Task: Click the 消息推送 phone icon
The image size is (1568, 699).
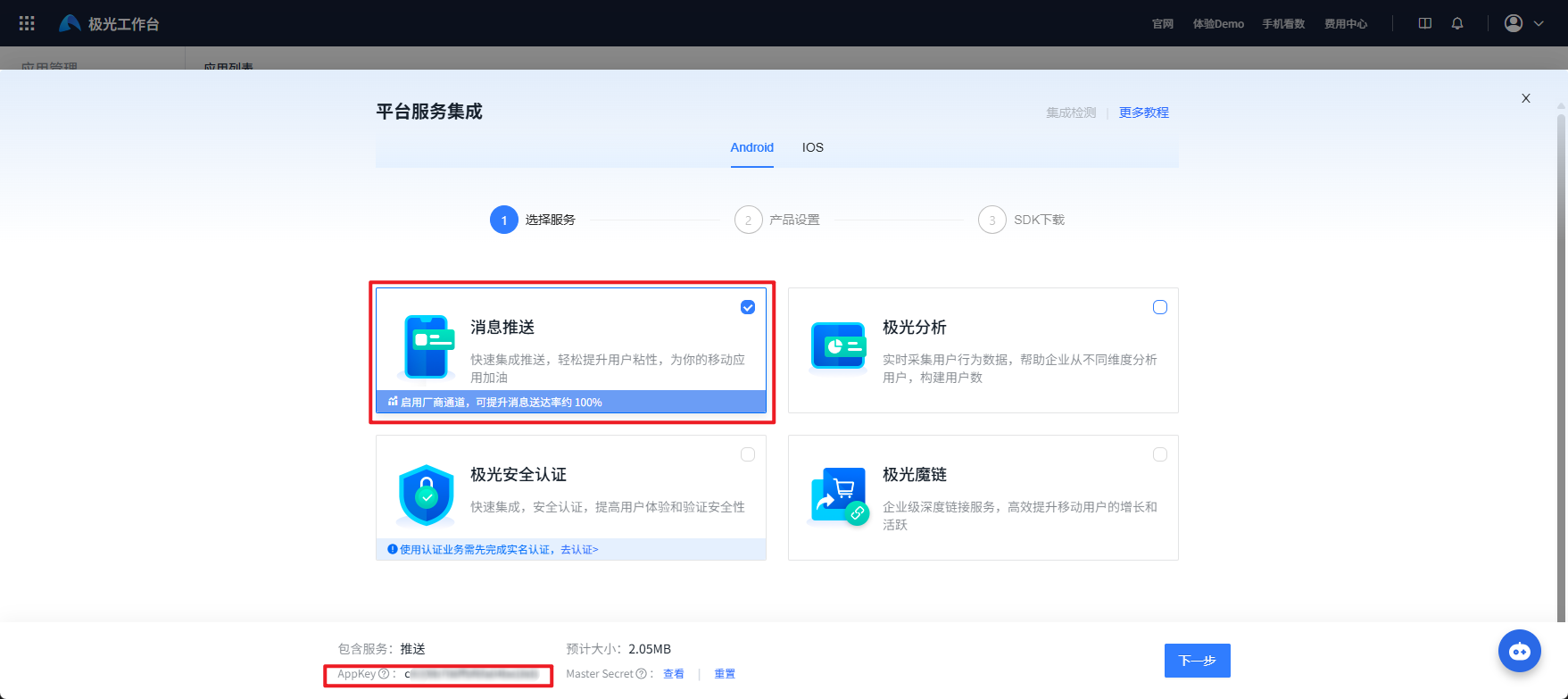Action: tap(427, 346)
